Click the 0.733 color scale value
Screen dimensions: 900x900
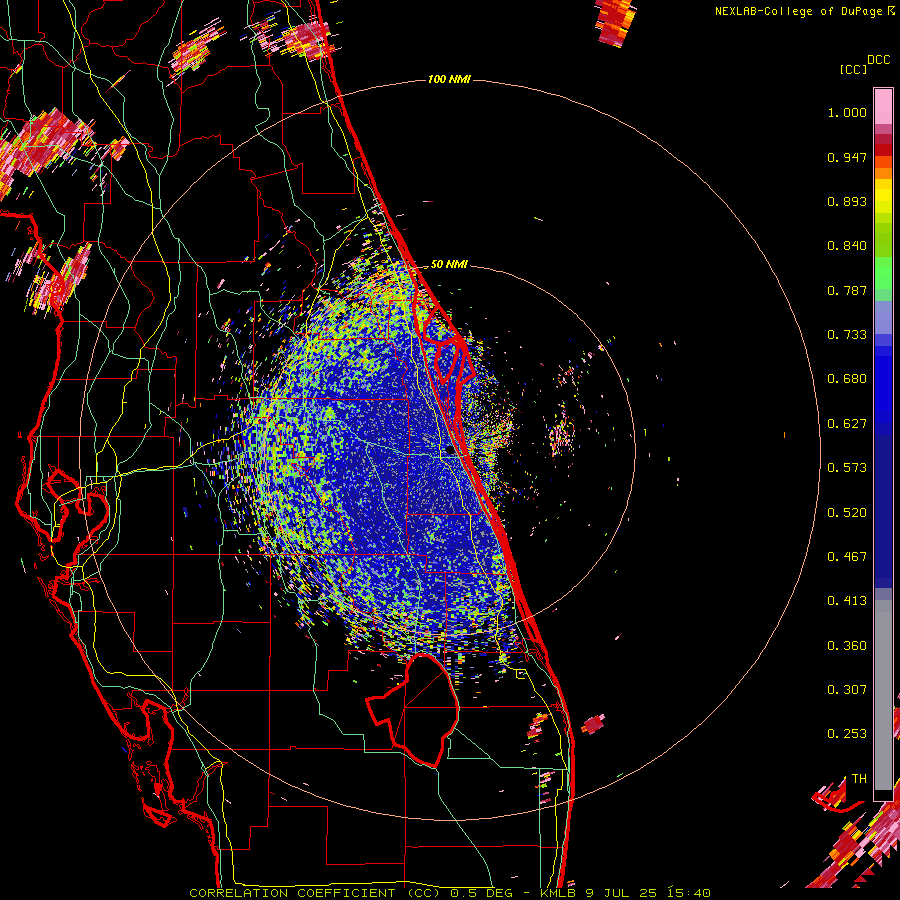[847, 335]
